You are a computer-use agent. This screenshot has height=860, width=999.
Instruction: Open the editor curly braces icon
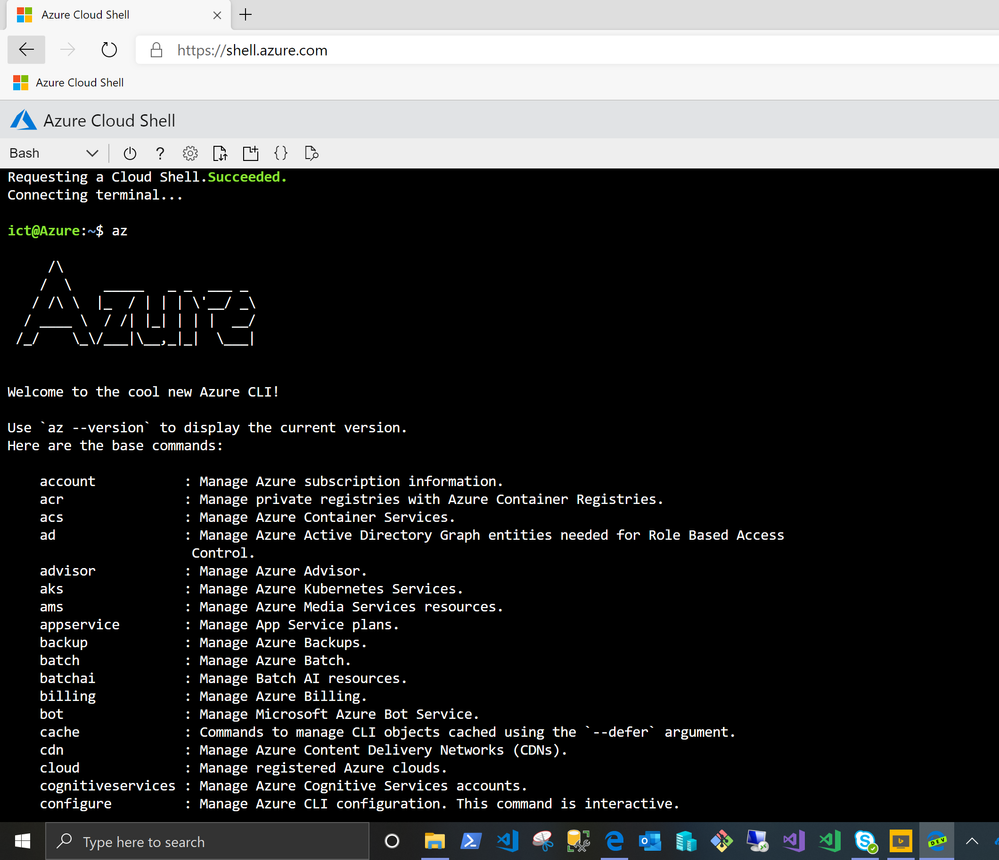(281, 154)
